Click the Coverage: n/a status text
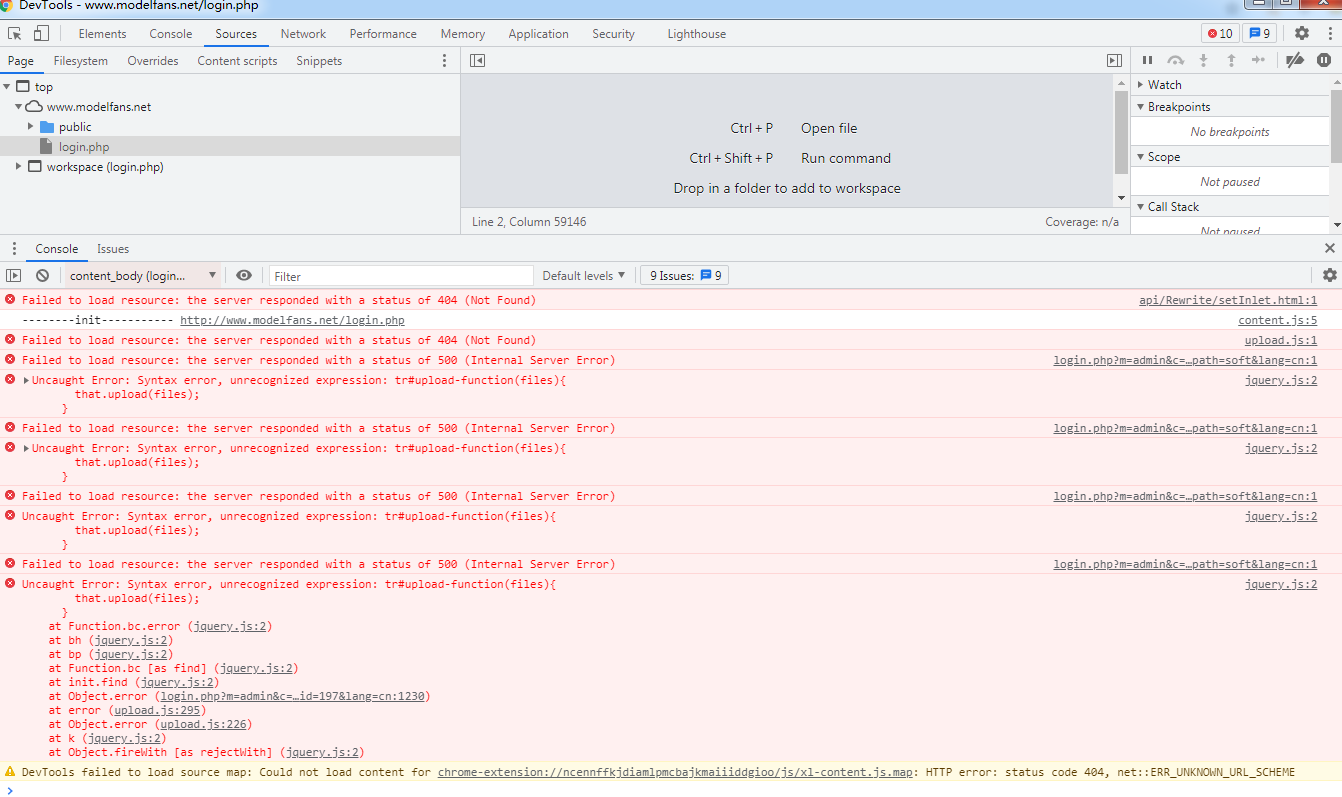Image resolution: width=1342 pixels, height=797 pixels. (1082, 222)
